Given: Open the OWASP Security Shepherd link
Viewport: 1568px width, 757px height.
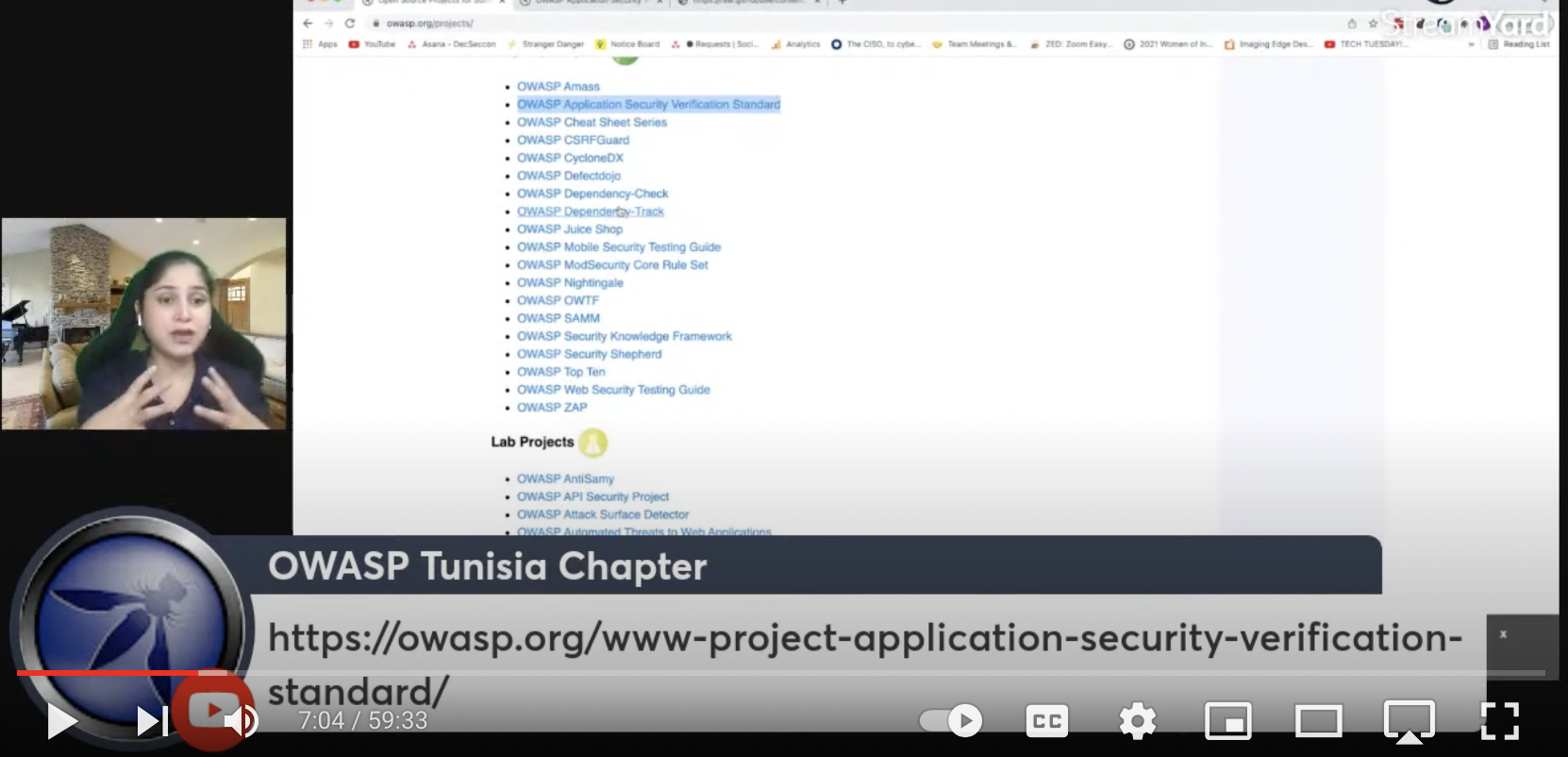Looking at the screenshot, I should pos(590,355).
